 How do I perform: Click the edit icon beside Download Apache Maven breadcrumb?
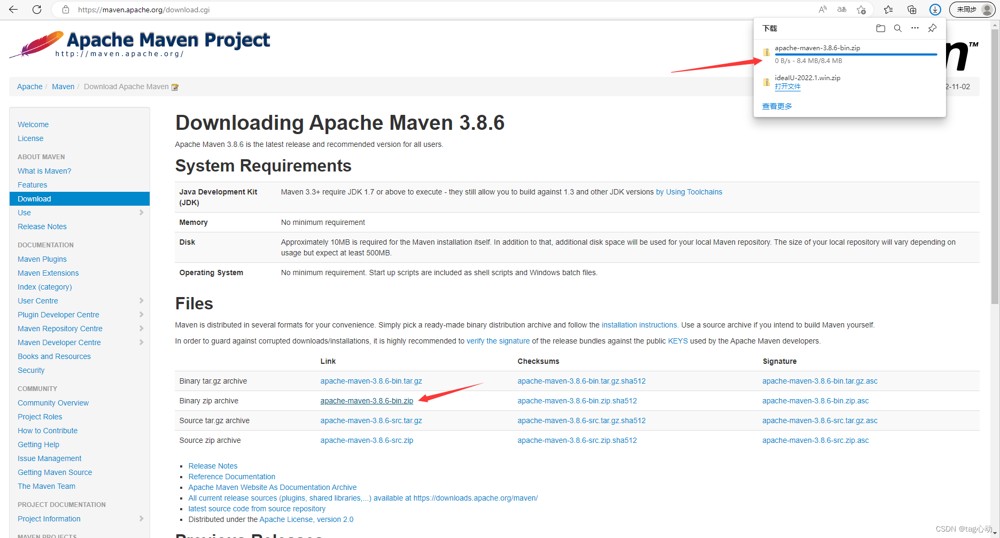point(175,87)
